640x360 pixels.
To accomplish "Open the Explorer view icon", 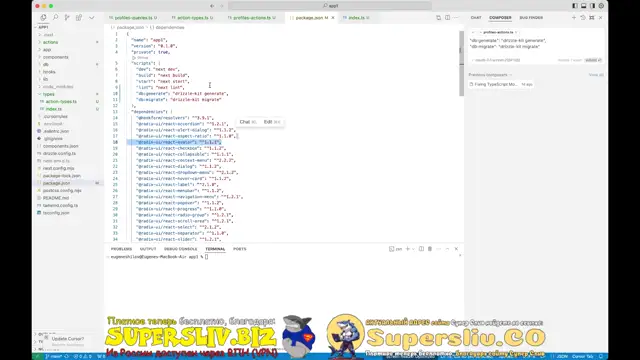I will click(x=43, y=18).
